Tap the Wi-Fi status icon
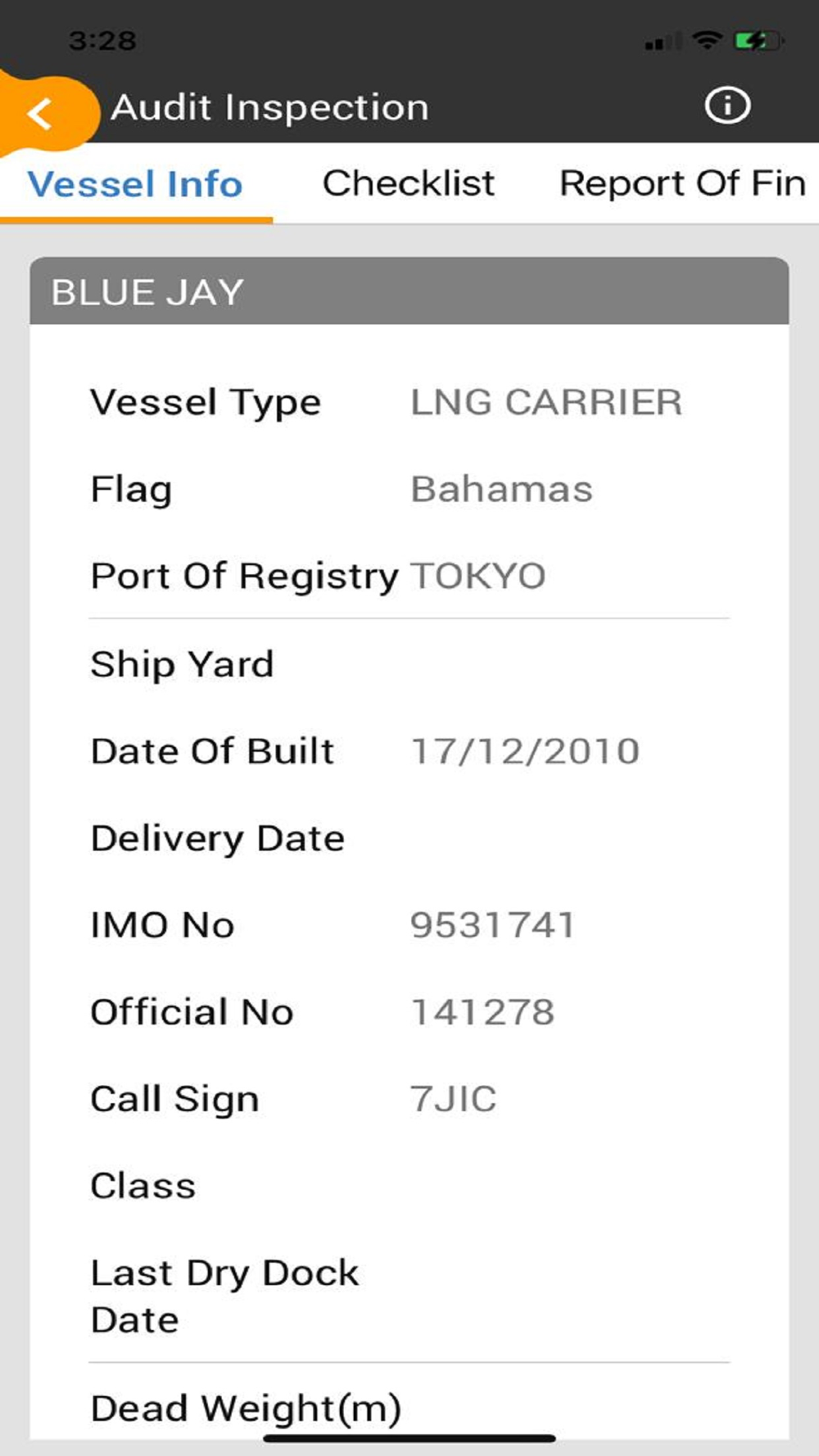Screen dimensions: 819x1456 tap(706, 39)
